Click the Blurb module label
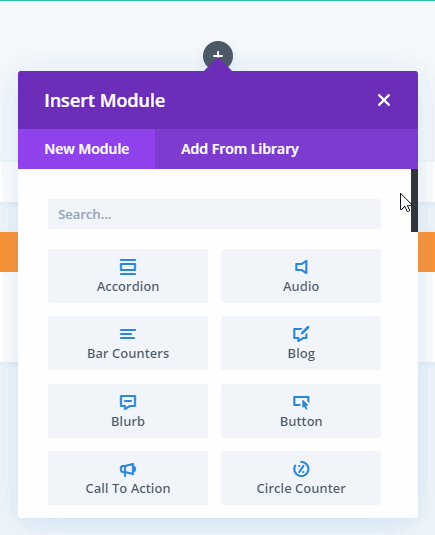Viewport: 435px width, 535px height. [128, 421]
